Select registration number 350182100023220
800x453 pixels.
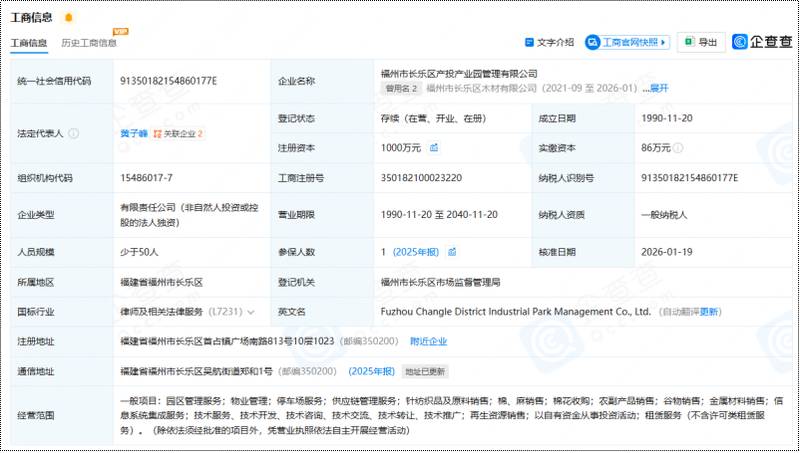coord(421,178)
